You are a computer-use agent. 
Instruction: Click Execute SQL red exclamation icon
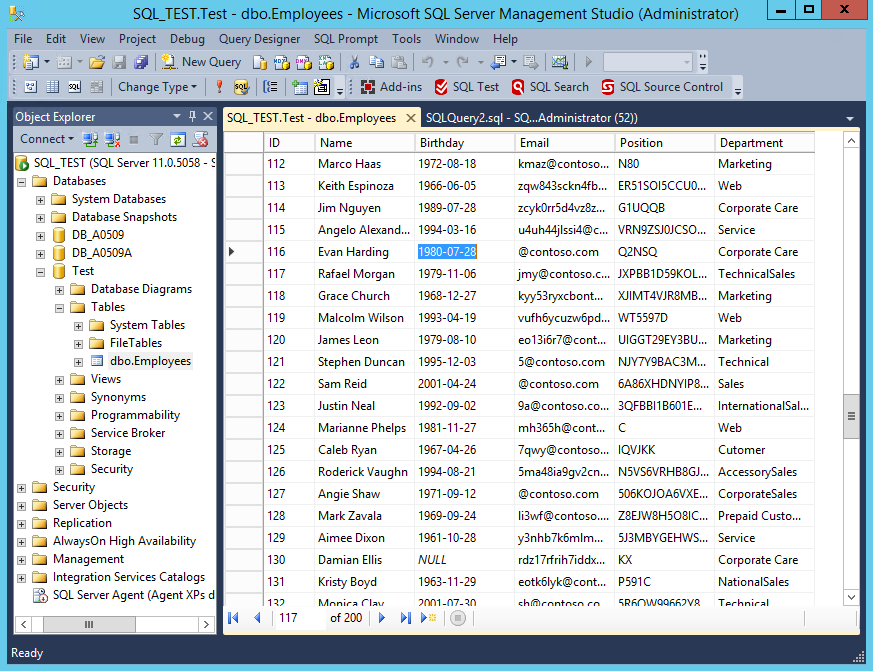[217, 87]
